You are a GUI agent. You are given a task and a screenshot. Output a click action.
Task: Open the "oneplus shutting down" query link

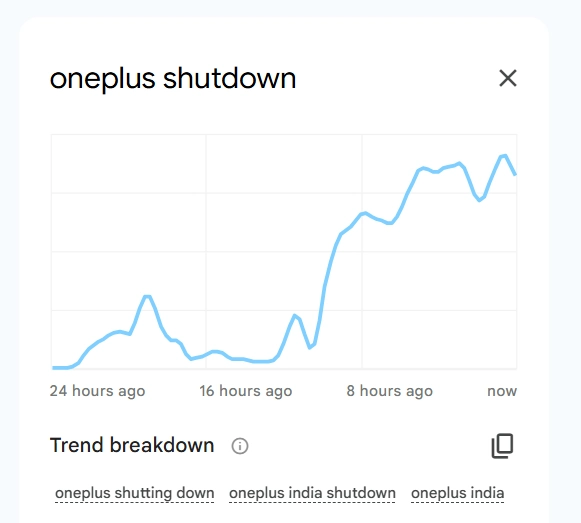click(135, 493)
